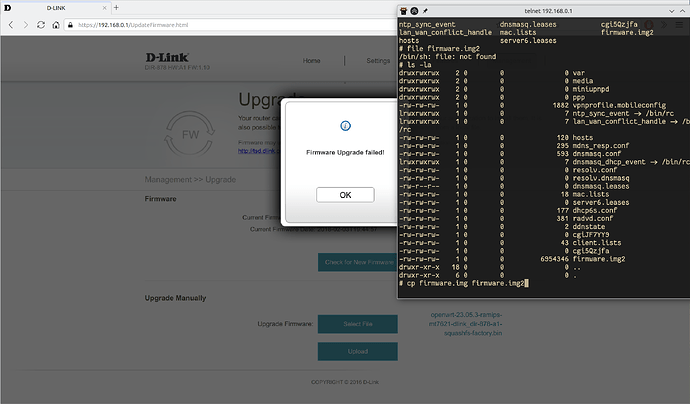Screen dimensions: 690x404
Task: Click the "Firmware Upgrade failed!" message
Action: (345, 152)
